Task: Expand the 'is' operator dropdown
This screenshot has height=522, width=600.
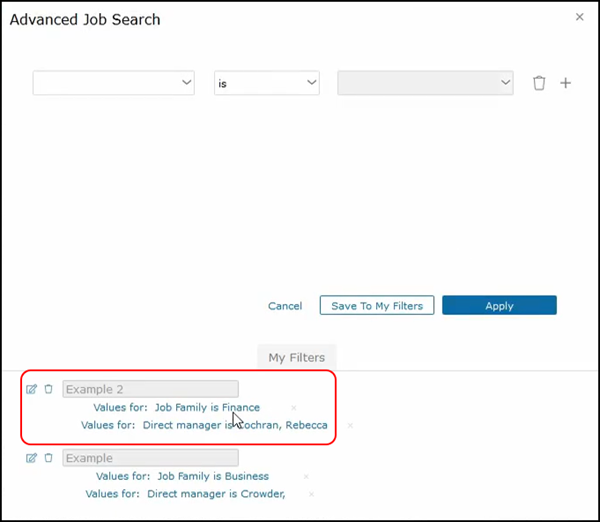Action: click(267, 84)
